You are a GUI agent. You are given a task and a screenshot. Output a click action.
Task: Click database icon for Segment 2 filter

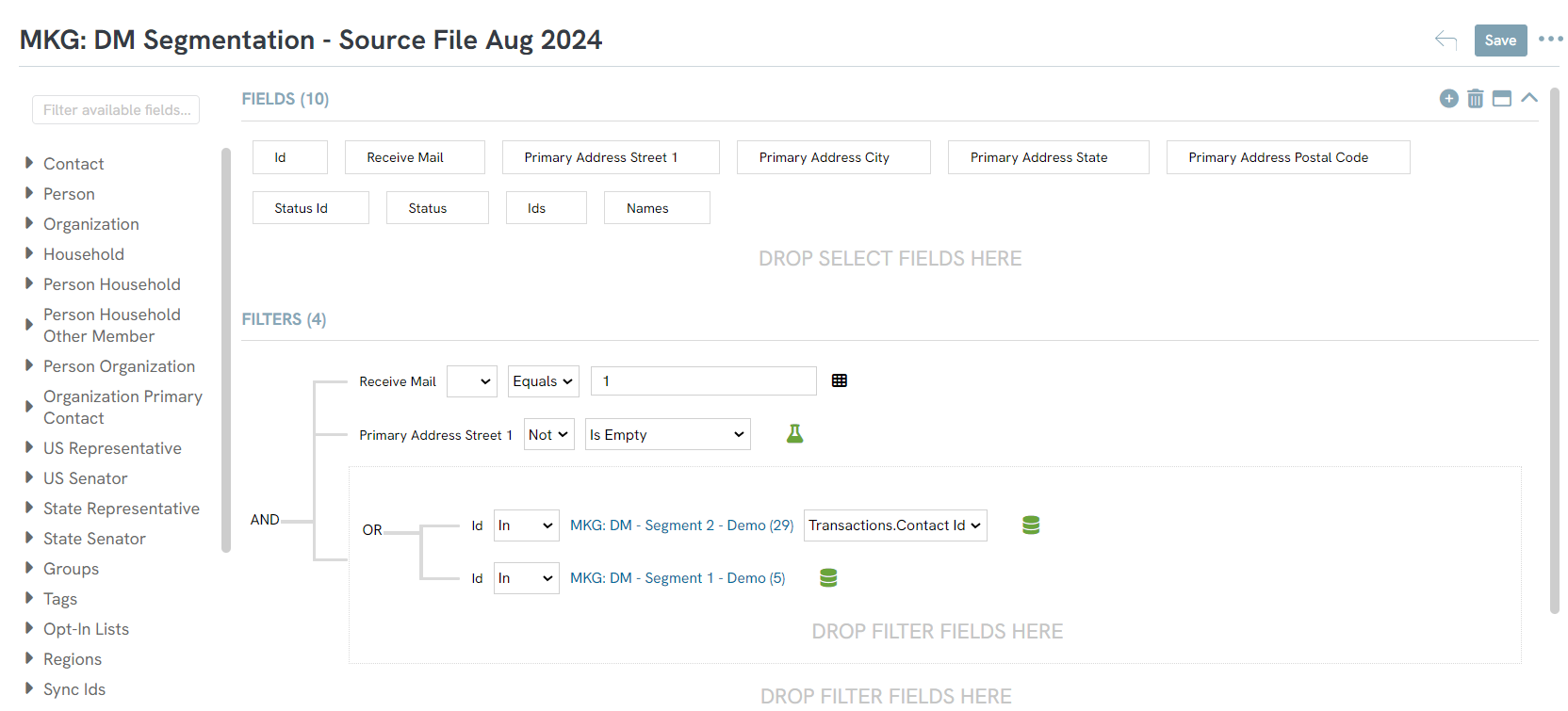coord(1031,525)
